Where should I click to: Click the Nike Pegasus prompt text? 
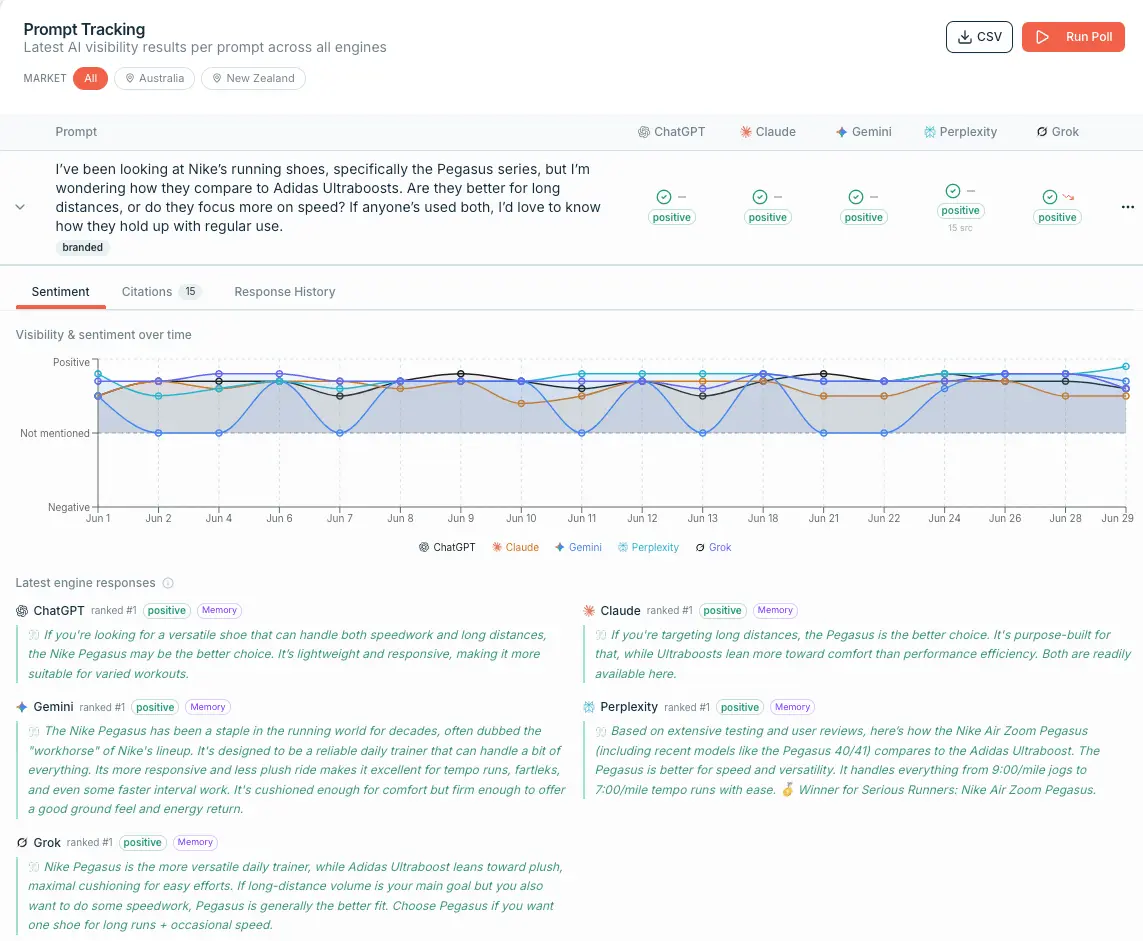tap(328, 198)
